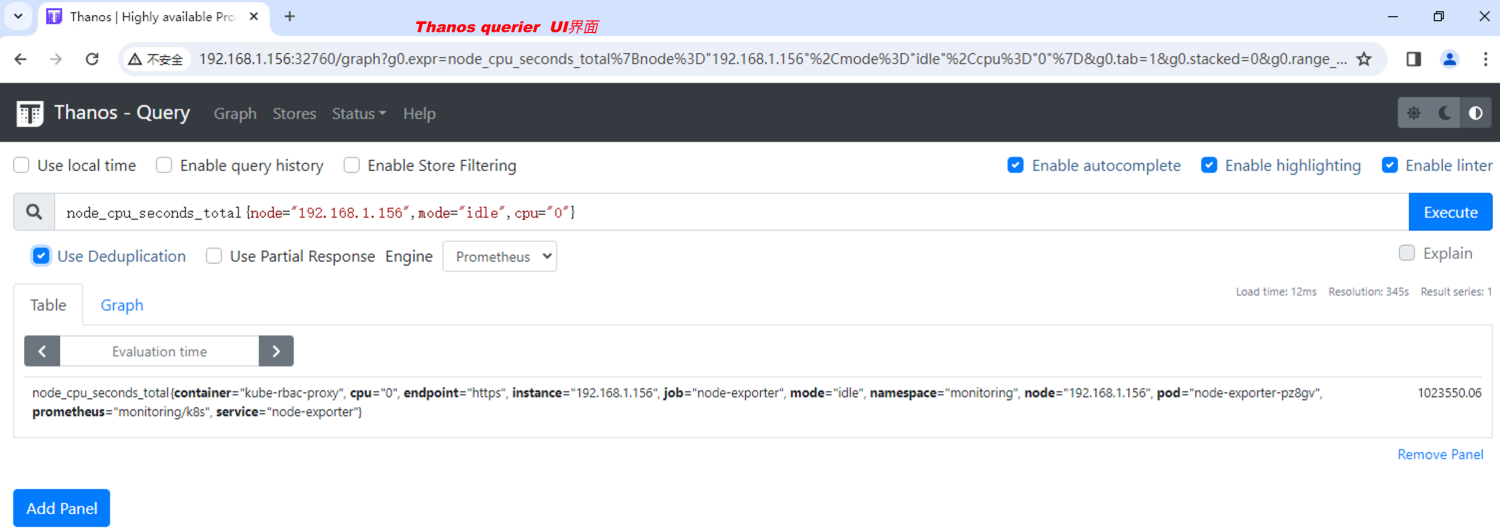
Task: Open the tab search dropdown arrow
Action: click(18, 17)
